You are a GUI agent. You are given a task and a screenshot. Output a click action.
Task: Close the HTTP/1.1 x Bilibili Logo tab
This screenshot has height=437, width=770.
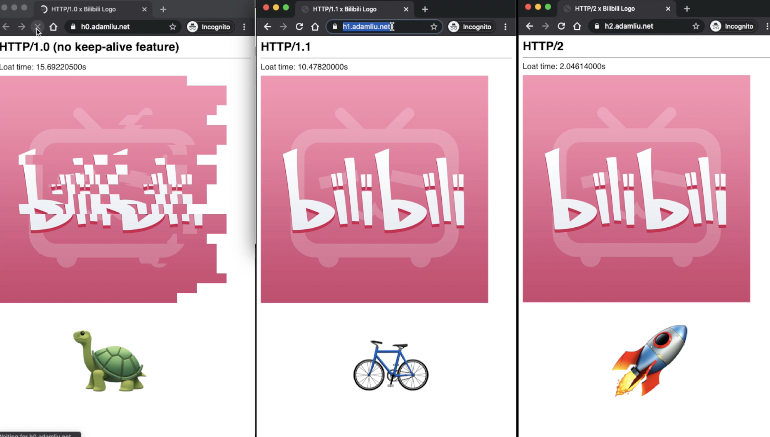click(x=406, y=9)
